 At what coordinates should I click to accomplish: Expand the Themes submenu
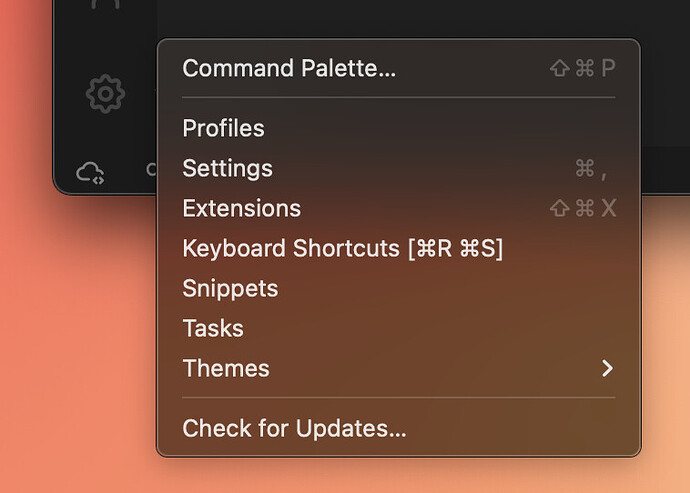click(399, 368)
